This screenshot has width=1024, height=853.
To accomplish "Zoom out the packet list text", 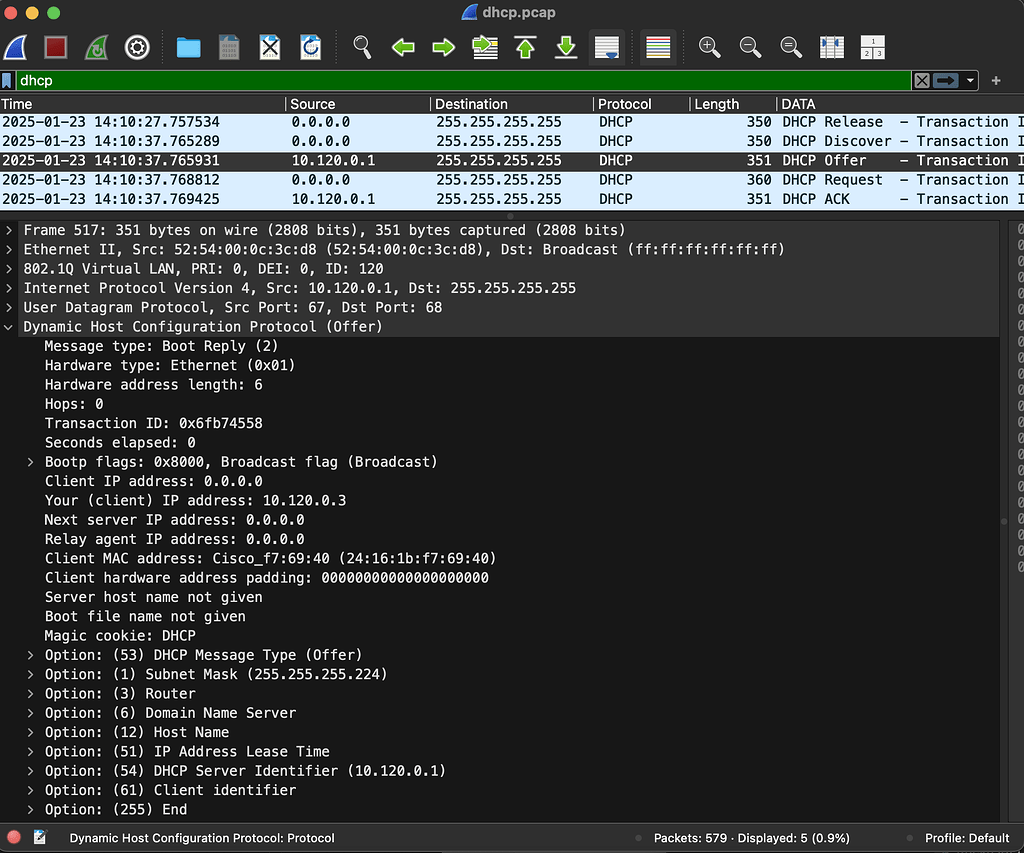I will [x=750, y=47].
